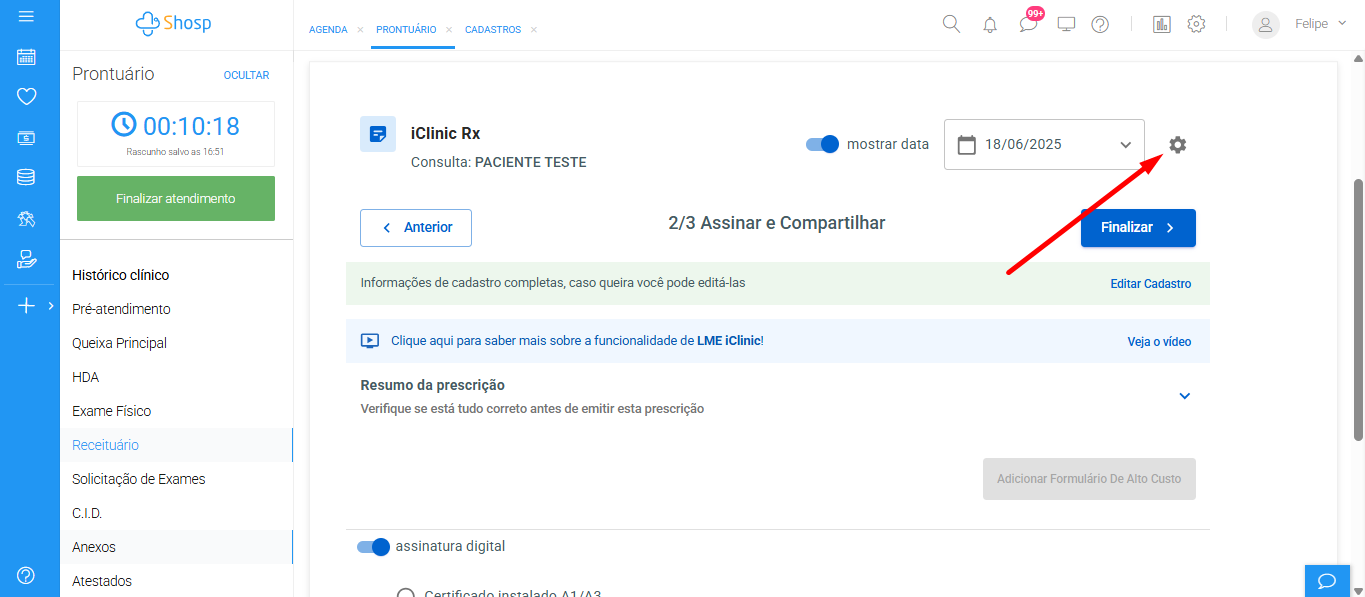Open the help question mark at sidebar bottom
This screenshot has height=597, width=1365.
click(x=27, y=575)
